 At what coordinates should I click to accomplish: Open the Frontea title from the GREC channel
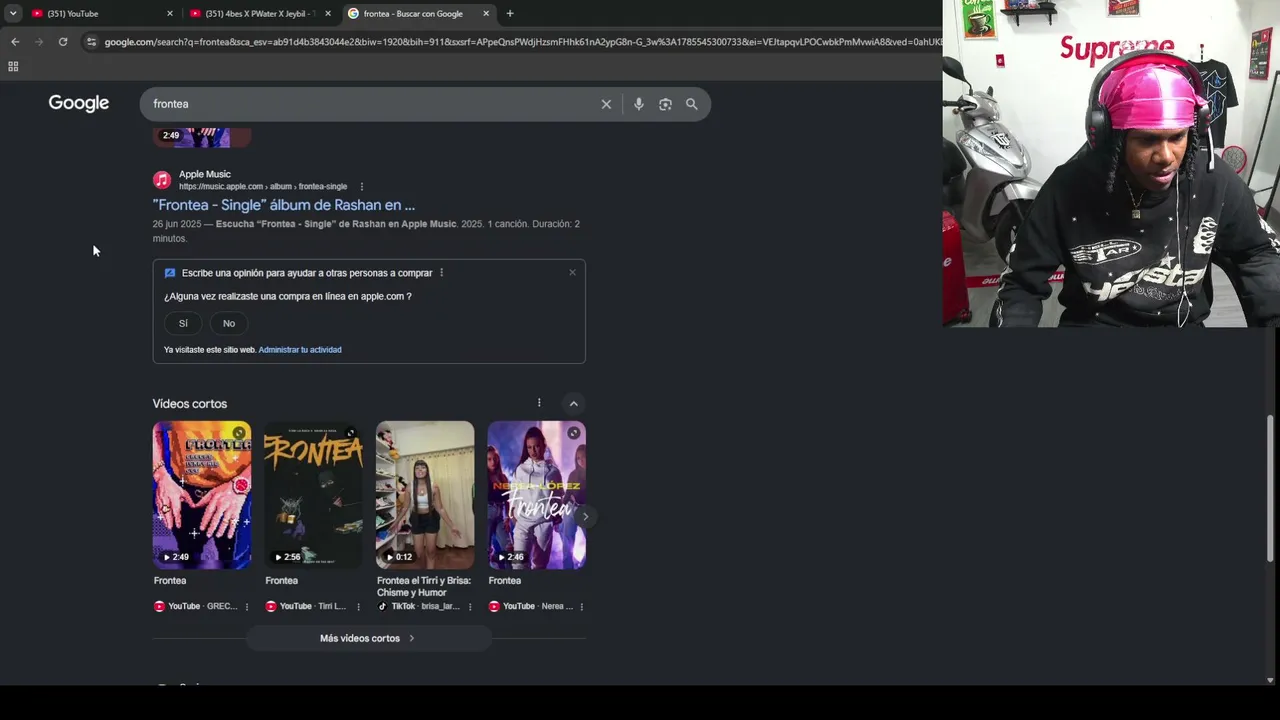click(170, 581)
